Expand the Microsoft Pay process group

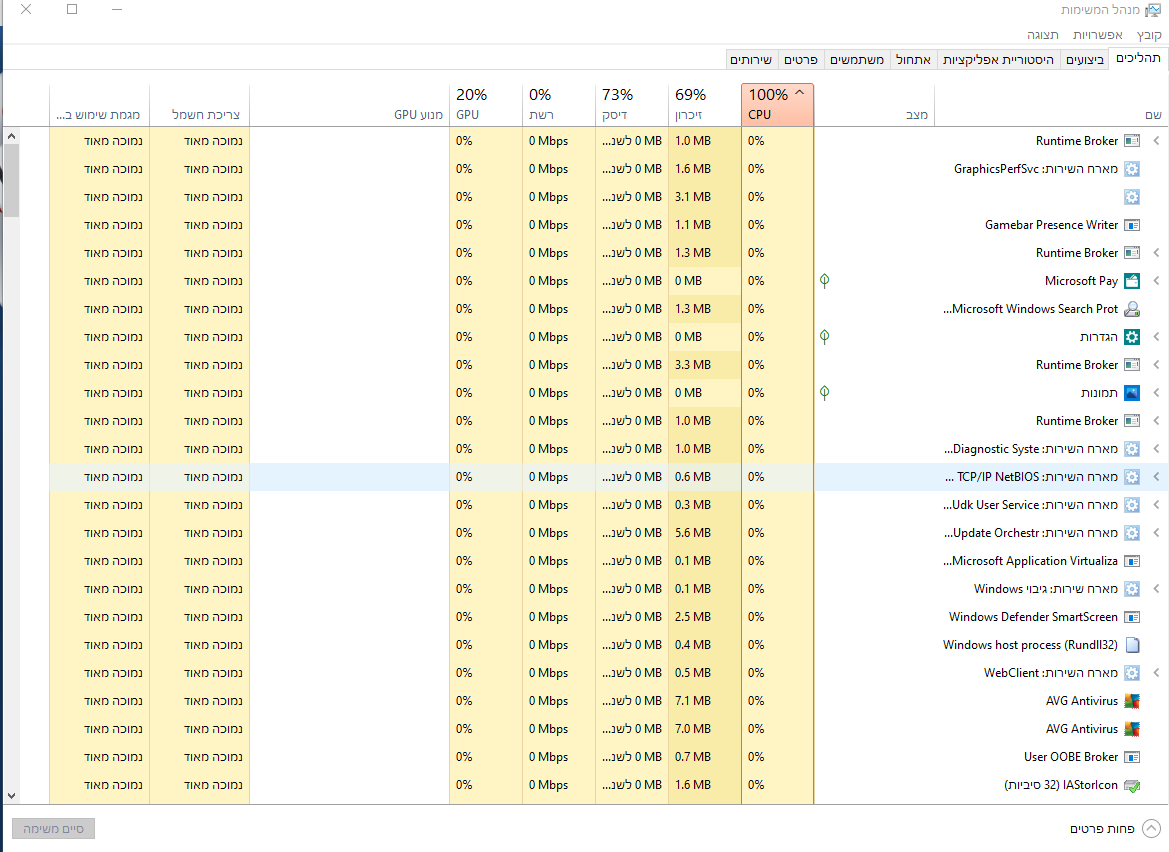click(1156, 281)
